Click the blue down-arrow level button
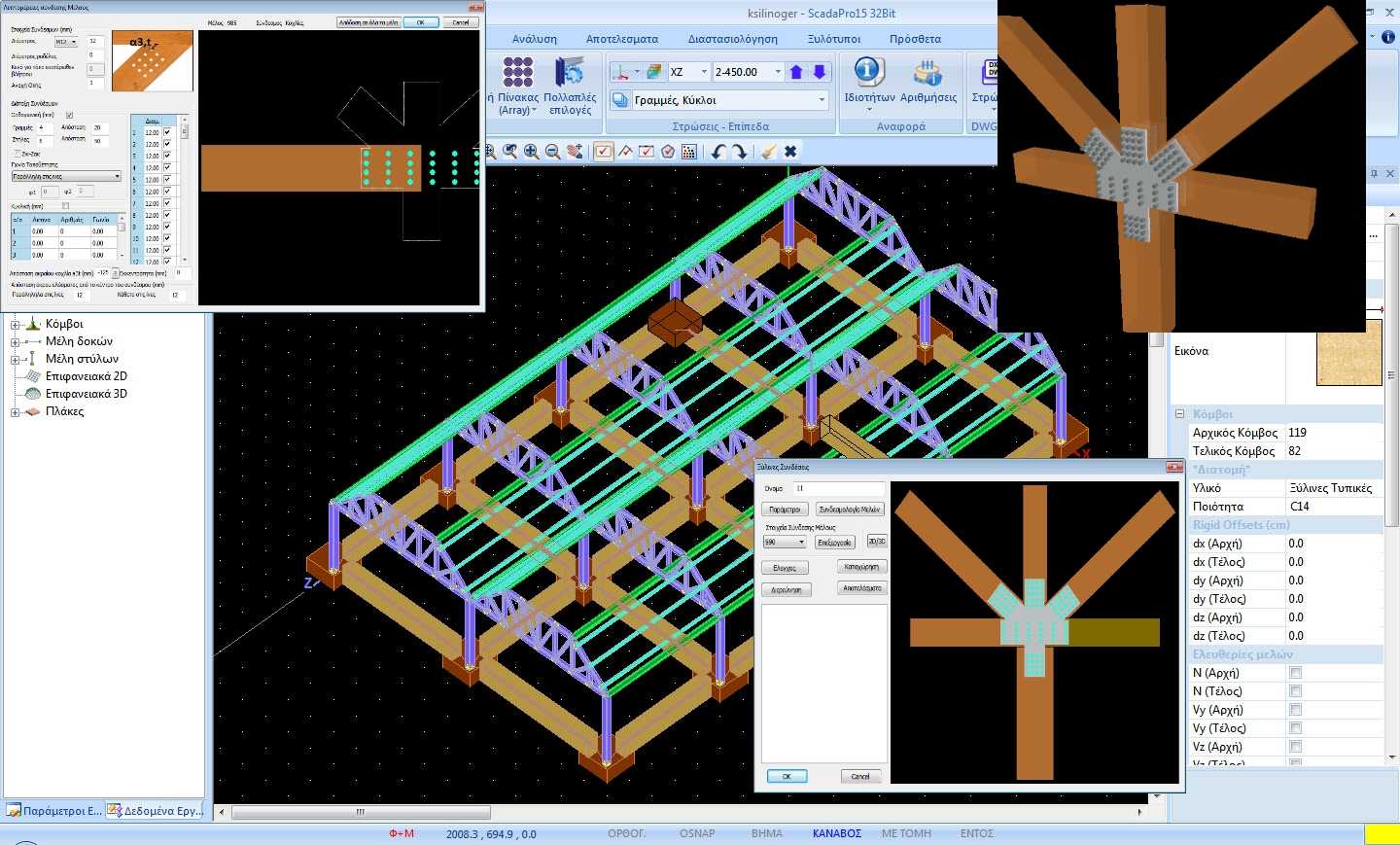The width and height of the screenshot is (1400, 845). tap(820, 72)
